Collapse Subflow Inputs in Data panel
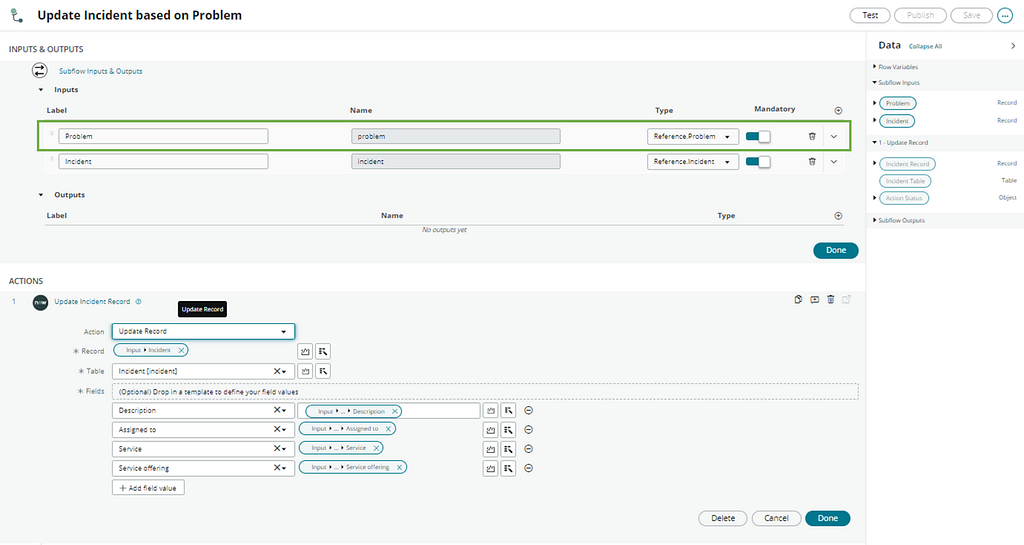This screenshot has height=545, width=1024. 874,82
